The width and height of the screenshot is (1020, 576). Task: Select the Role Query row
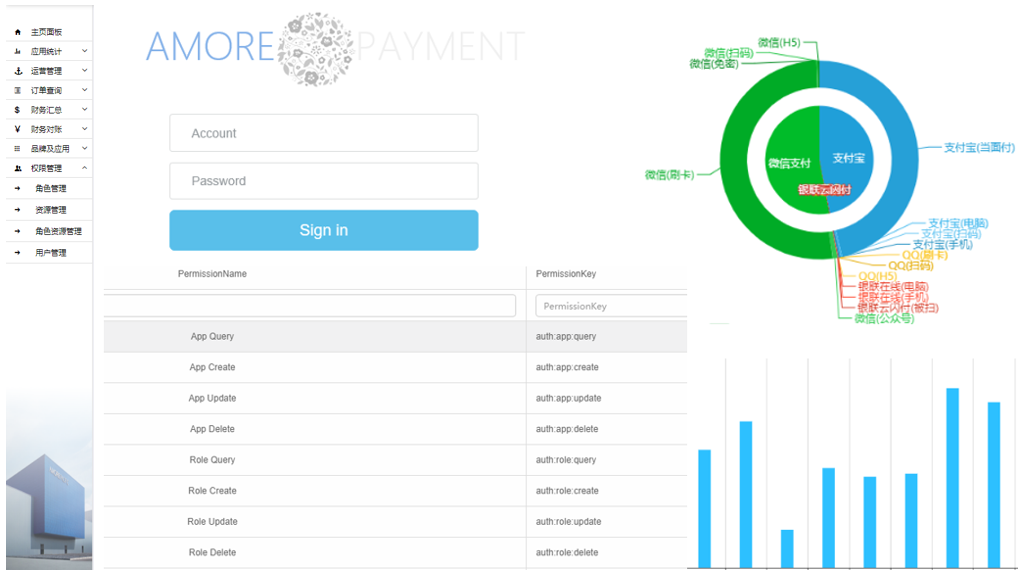click(396, 459)
